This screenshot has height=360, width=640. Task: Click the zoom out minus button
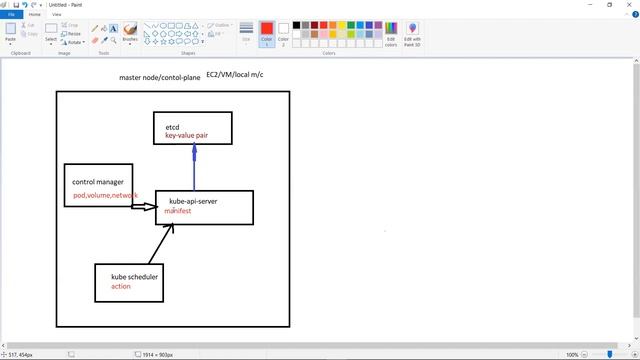pos(584,355)
